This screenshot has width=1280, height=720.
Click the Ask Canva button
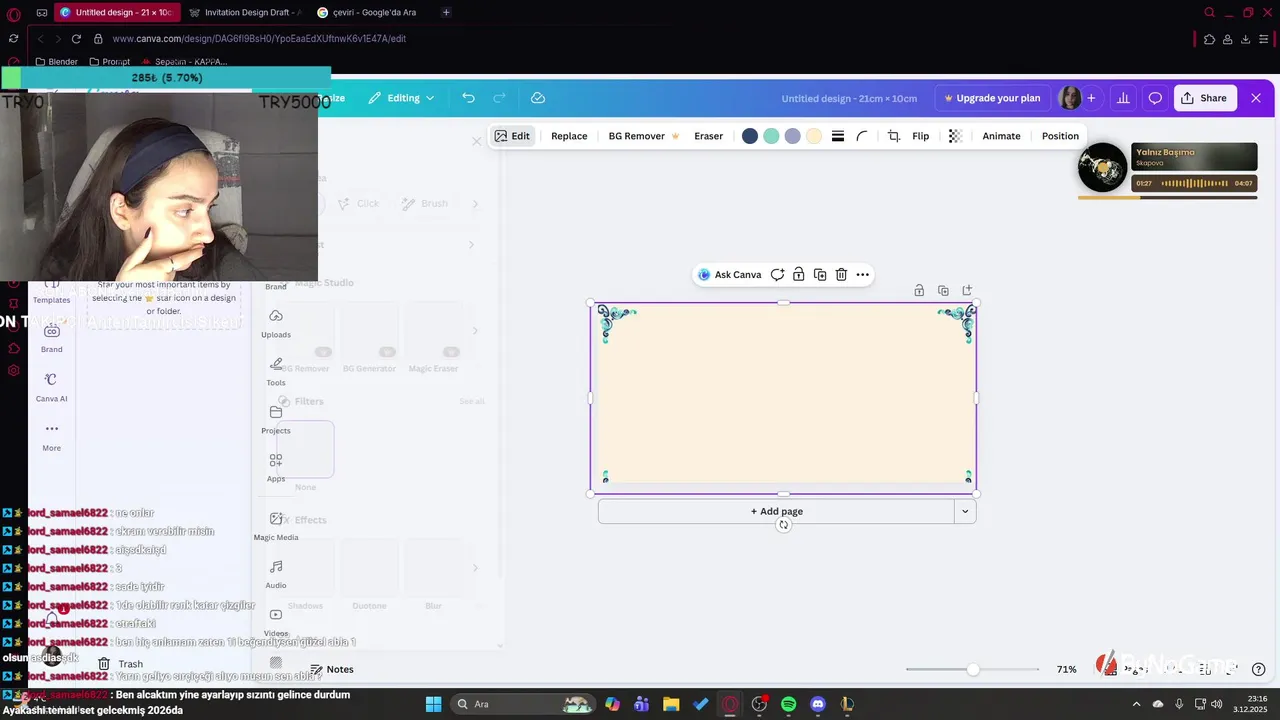[729, 275]
